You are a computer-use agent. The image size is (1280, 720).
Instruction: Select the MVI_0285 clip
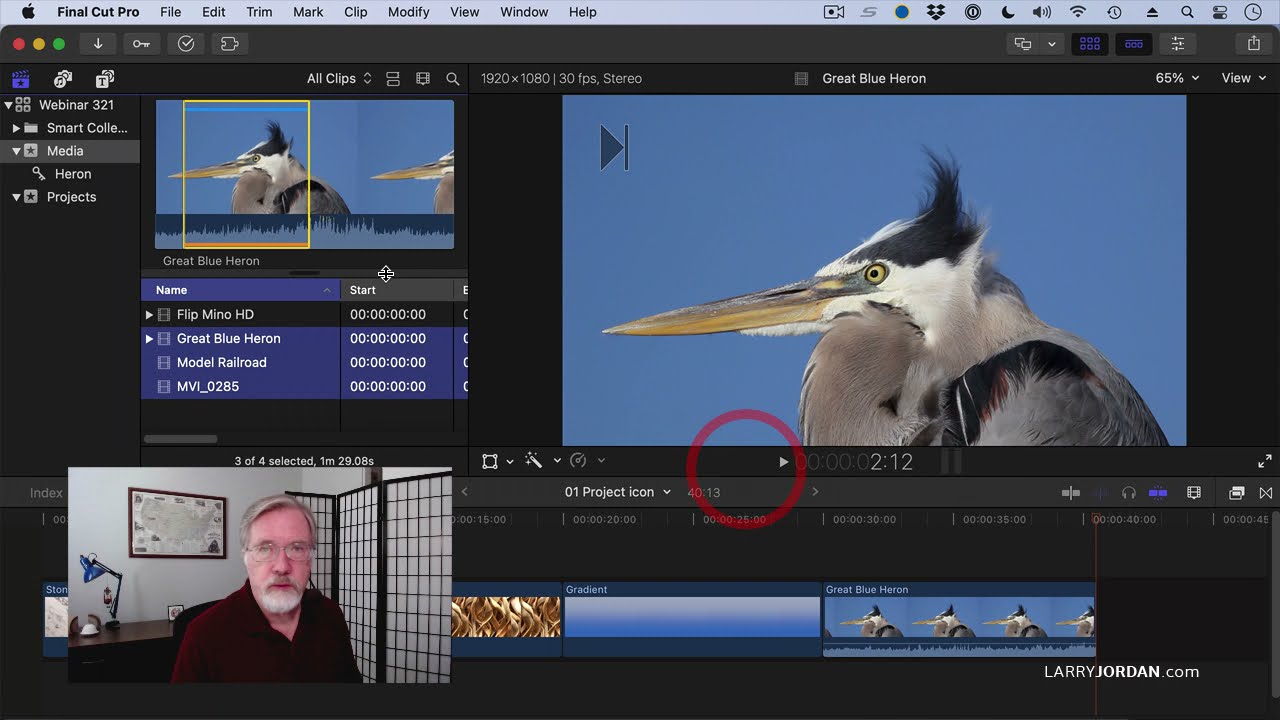[207, 386]
